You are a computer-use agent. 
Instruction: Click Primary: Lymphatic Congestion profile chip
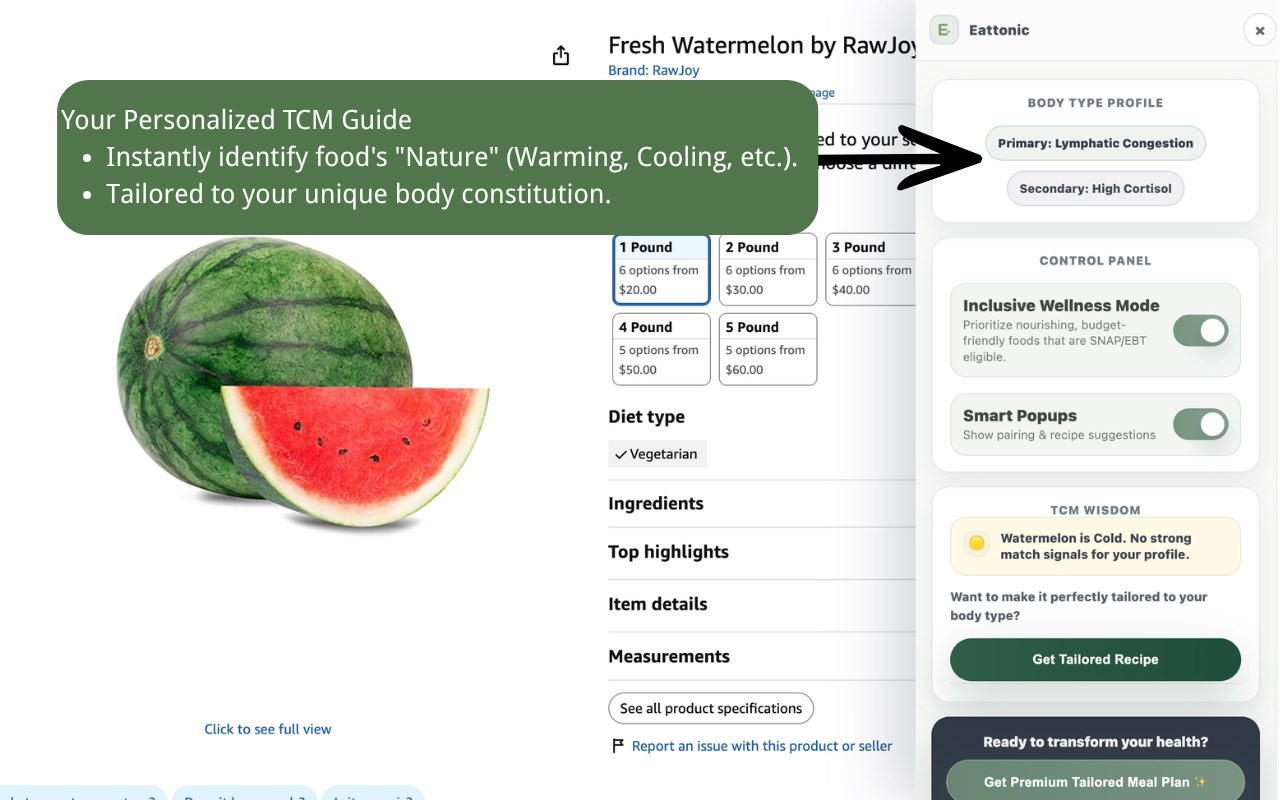tap(1095, 143)
